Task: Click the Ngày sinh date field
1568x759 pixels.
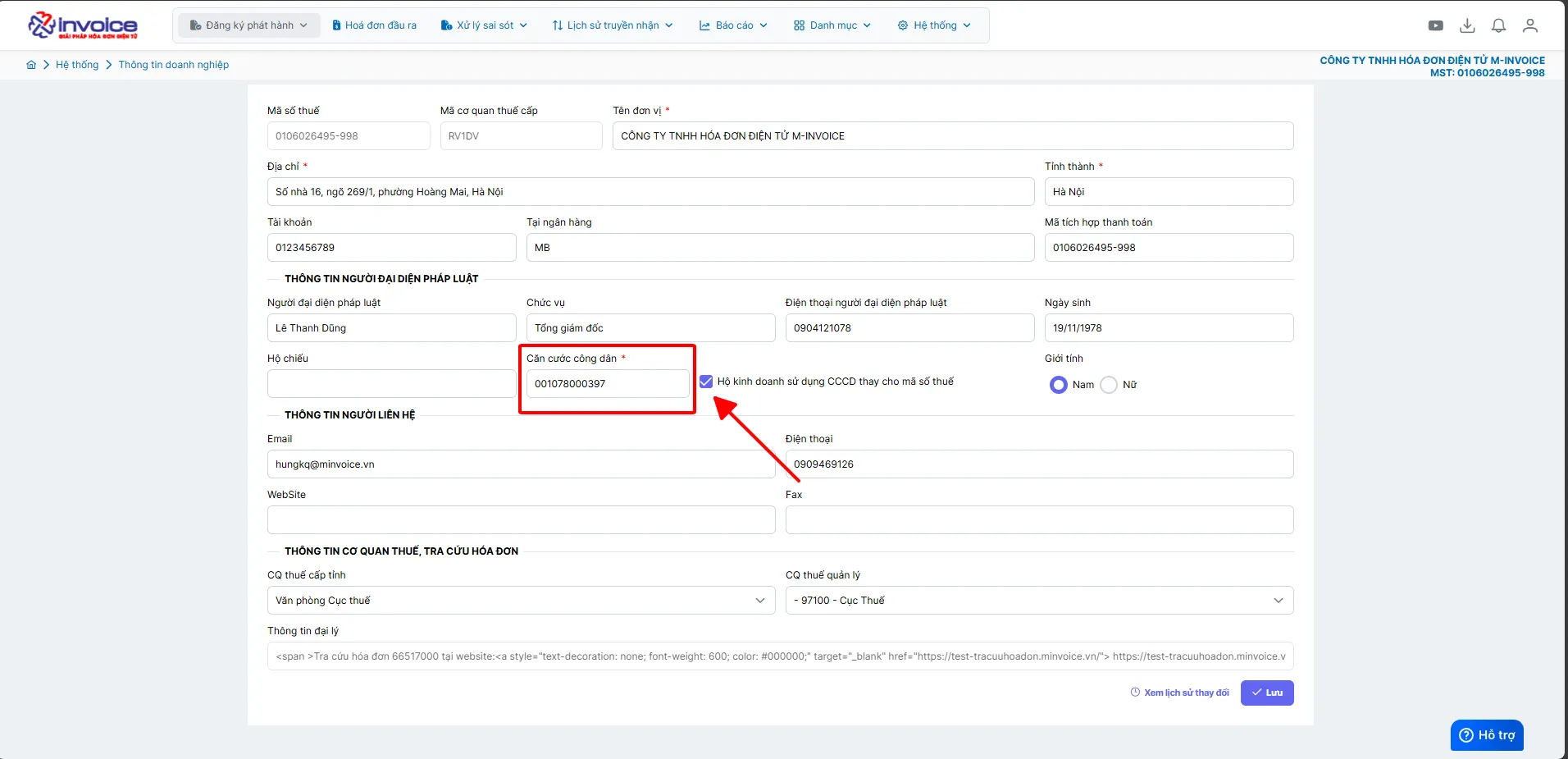Action: [1169, 328]
